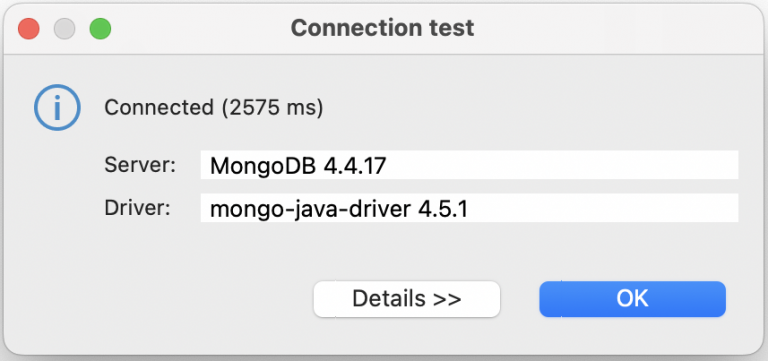Close the Connection test dialog with red button
Screen dimensions: 768x361
tap(28, 29)
